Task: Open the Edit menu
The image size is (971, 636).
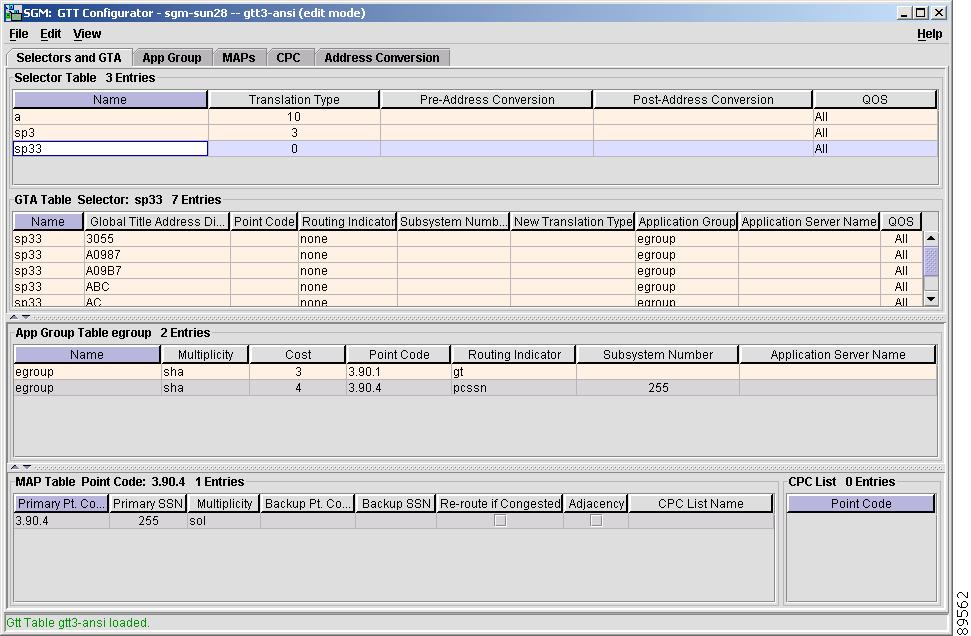Action: tap(51, 34)
